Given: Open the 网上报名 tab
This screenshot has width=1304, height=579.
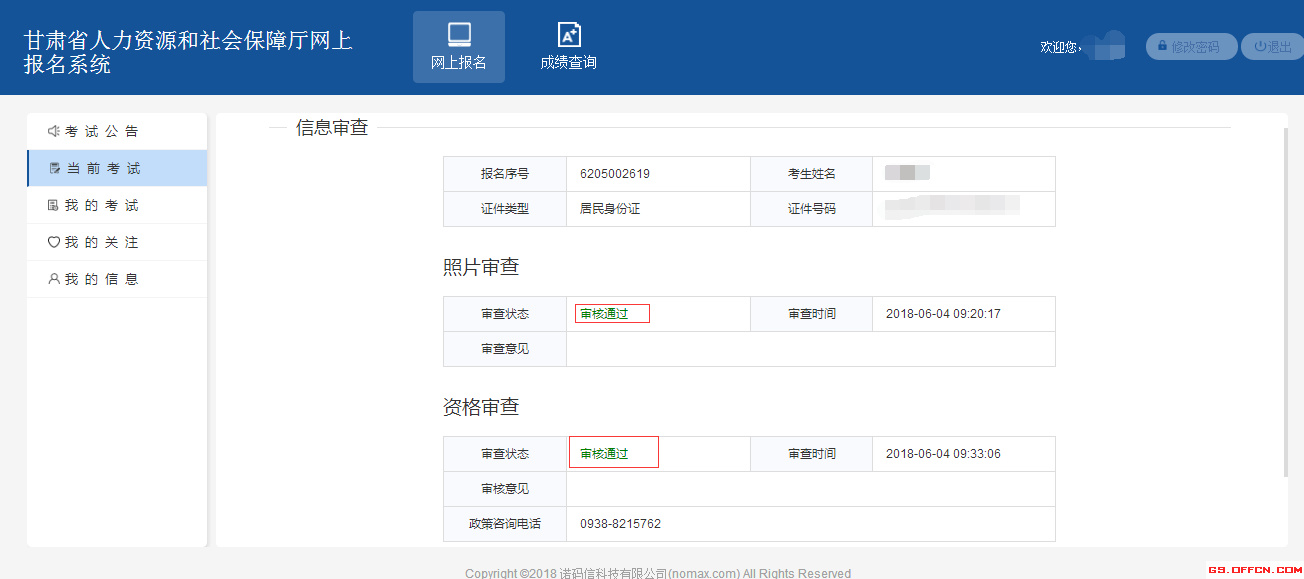Looking at the screenshot, I should pyautogui.click(x=458, y=46).
